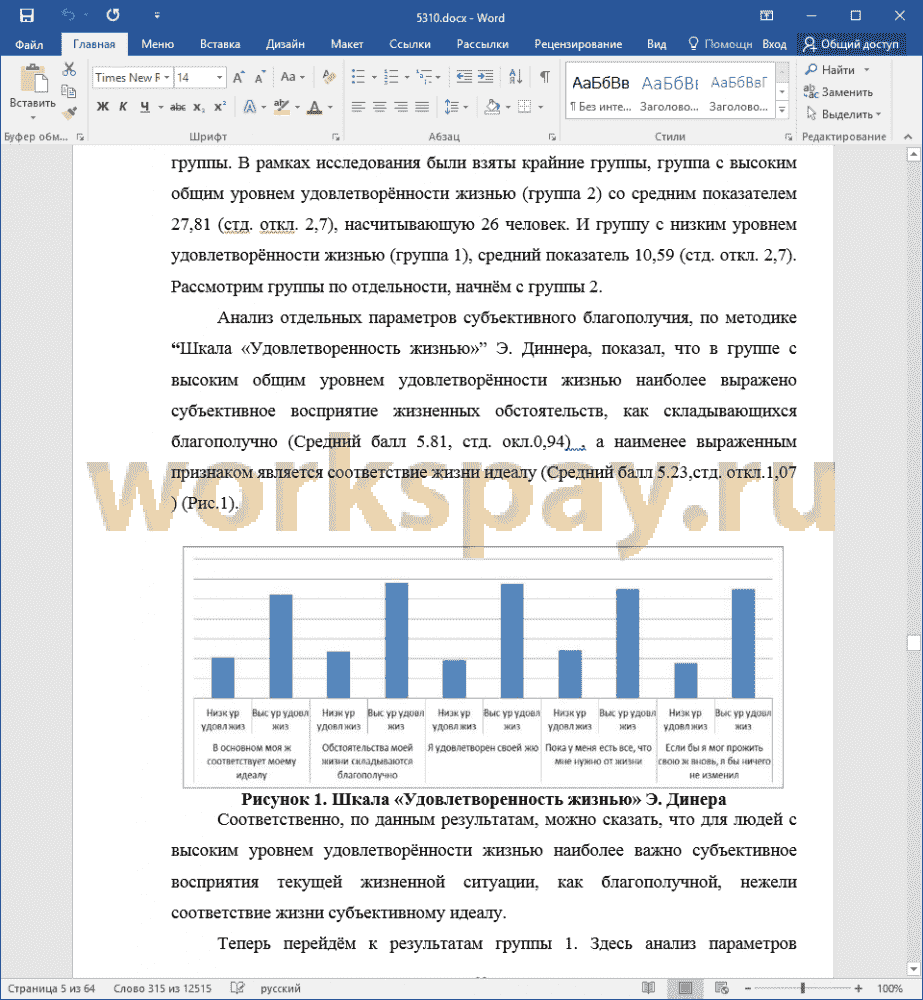Image resolution: width=923 pixels, height=1000 pixels.
Task: Click the Вход sign-in button
Action: tap(774, 44)
